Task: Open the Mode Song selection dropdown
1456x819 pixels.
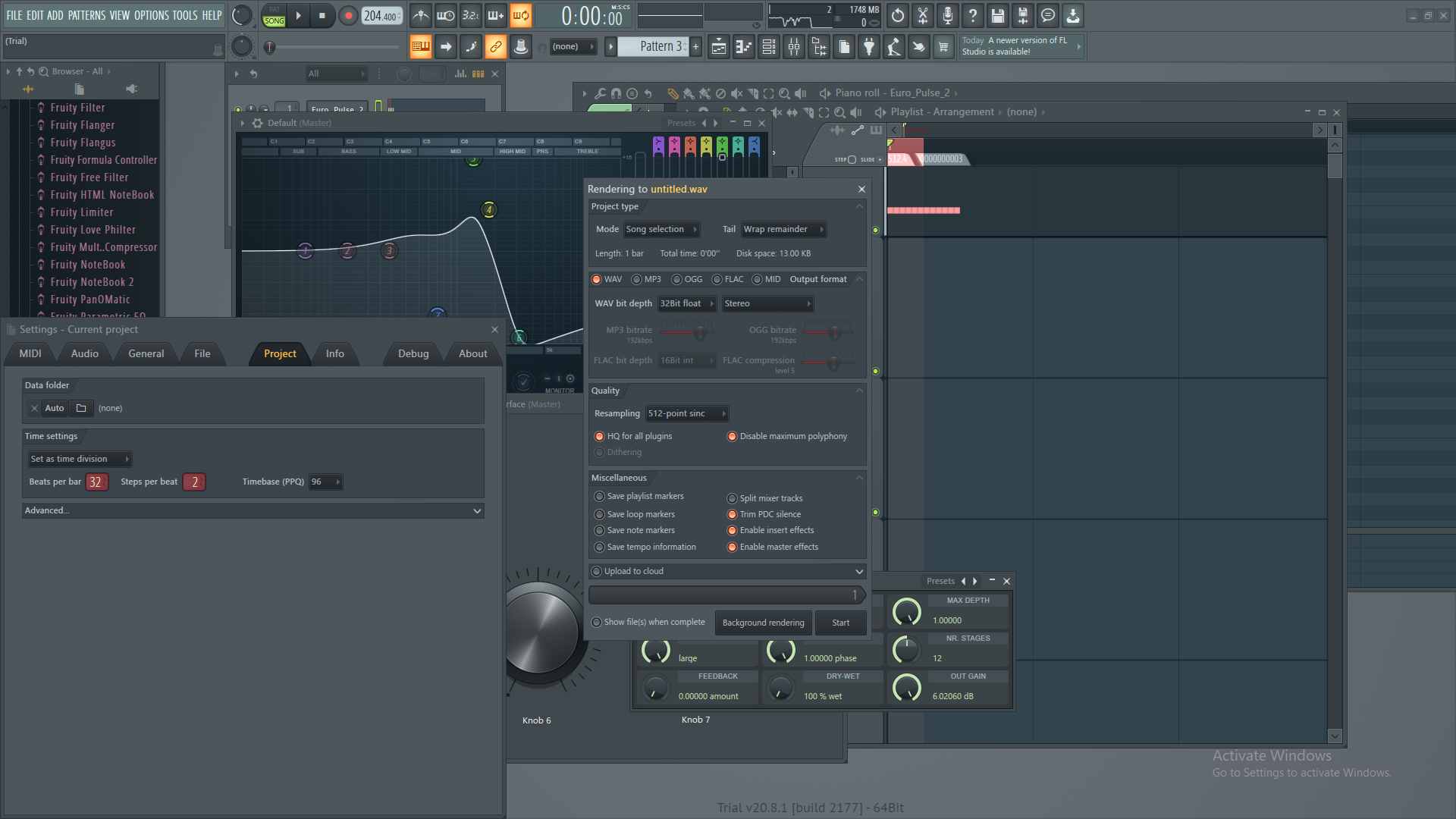Action: click(661, 229)
